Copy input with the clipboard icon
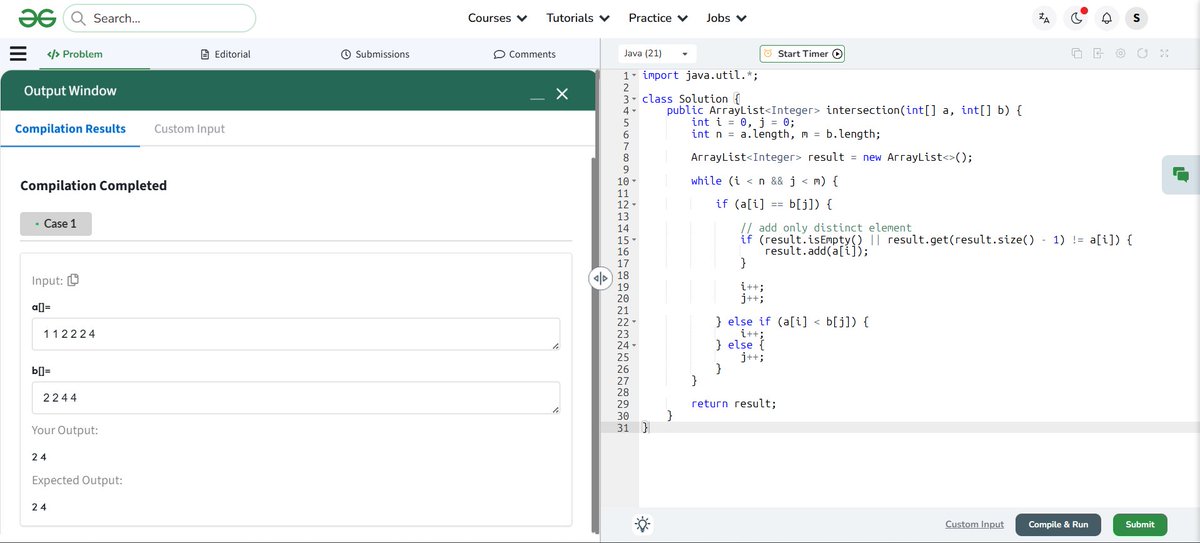This screenshot has width=1200, height=543. click(73, 280)
